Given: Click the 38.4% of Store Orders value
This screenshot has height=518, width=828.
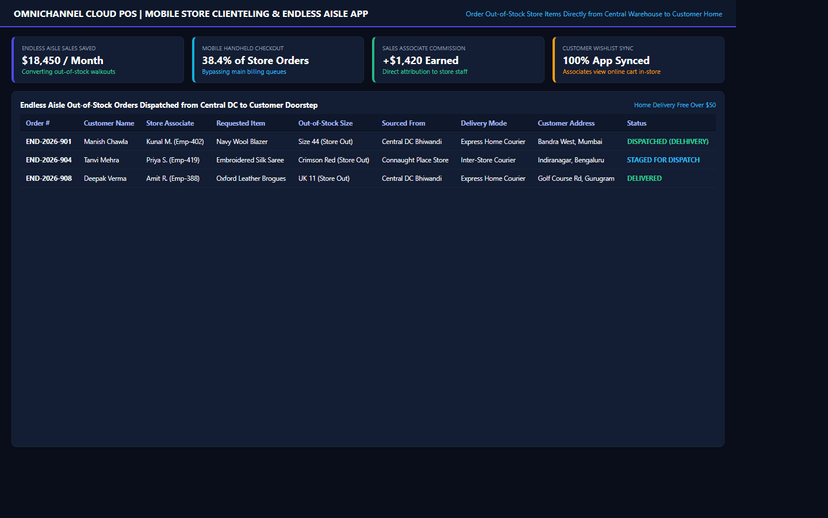Looking at the screenshot, I should point(256,61).
